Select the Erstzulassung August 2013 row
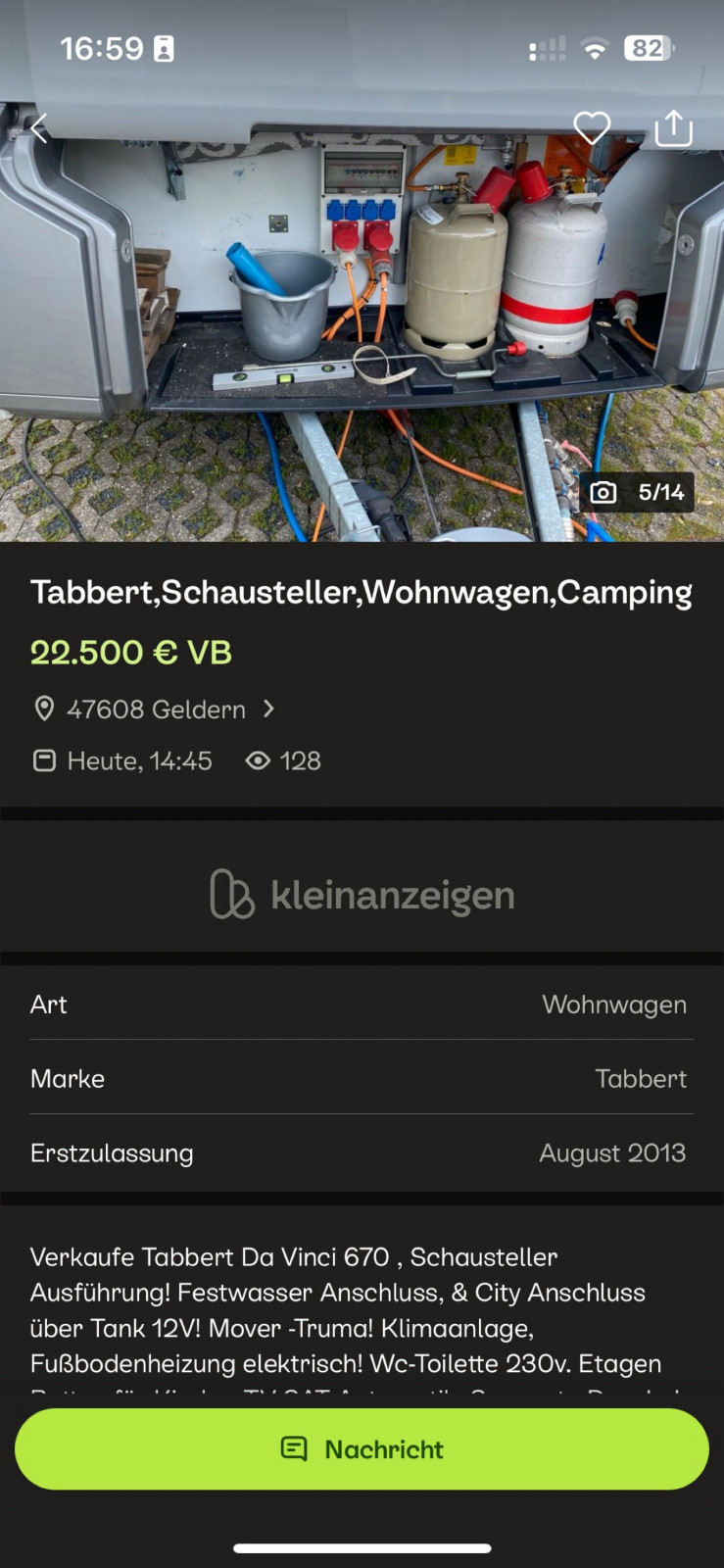 click(362, 1152)
